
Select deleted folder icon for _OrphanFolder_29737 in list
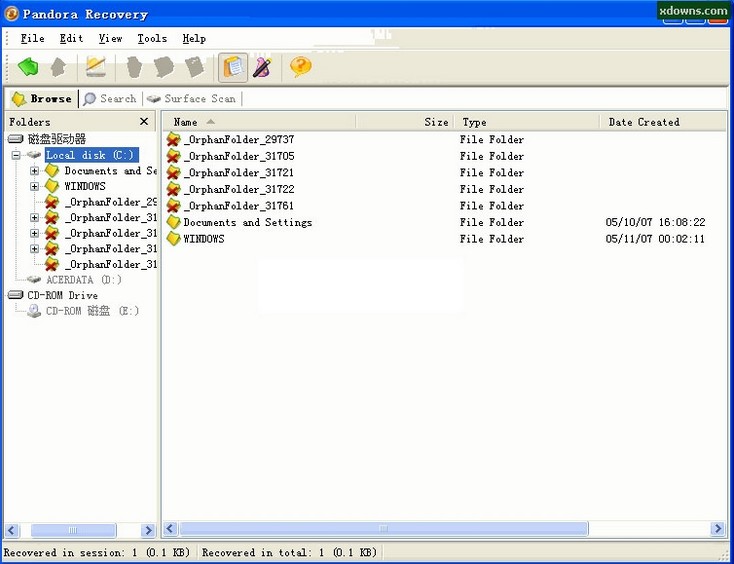[x=173, y=140]
